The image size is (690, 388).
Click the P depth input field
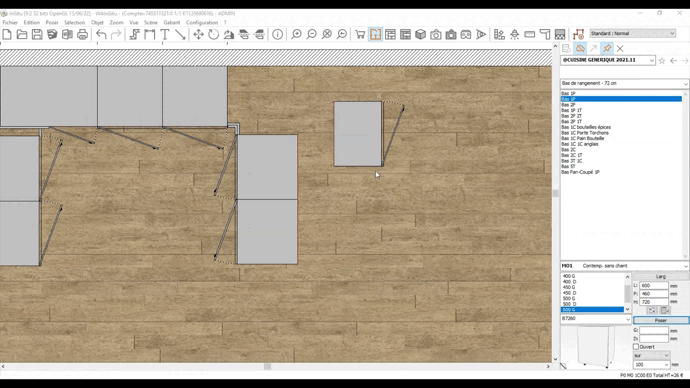[654, 294]
